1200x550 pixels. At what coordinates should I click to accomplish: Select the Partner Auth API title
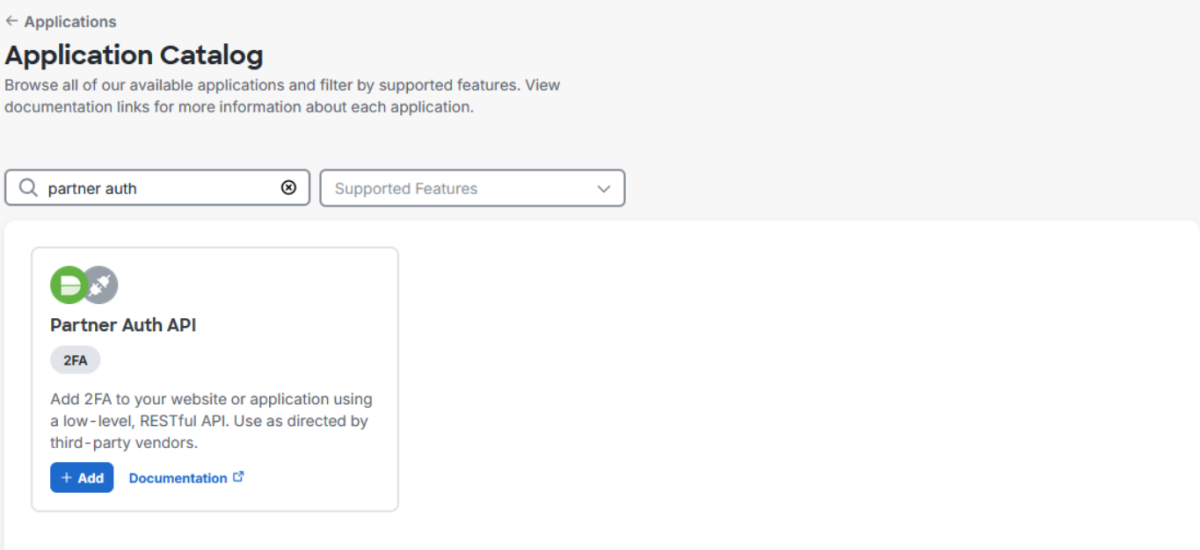pos(123,325)
